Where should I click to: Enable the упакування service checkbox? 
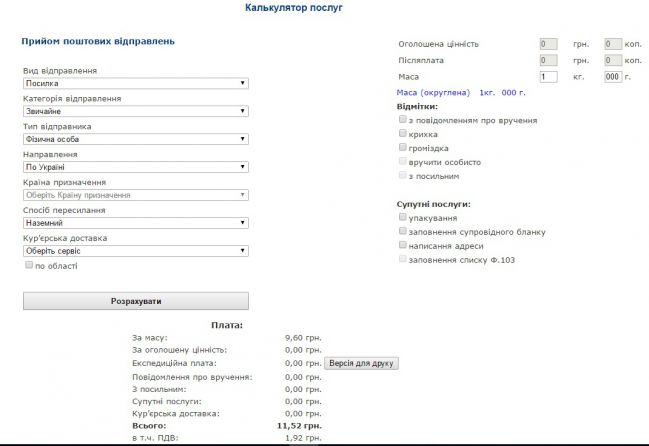click(402, 217)
